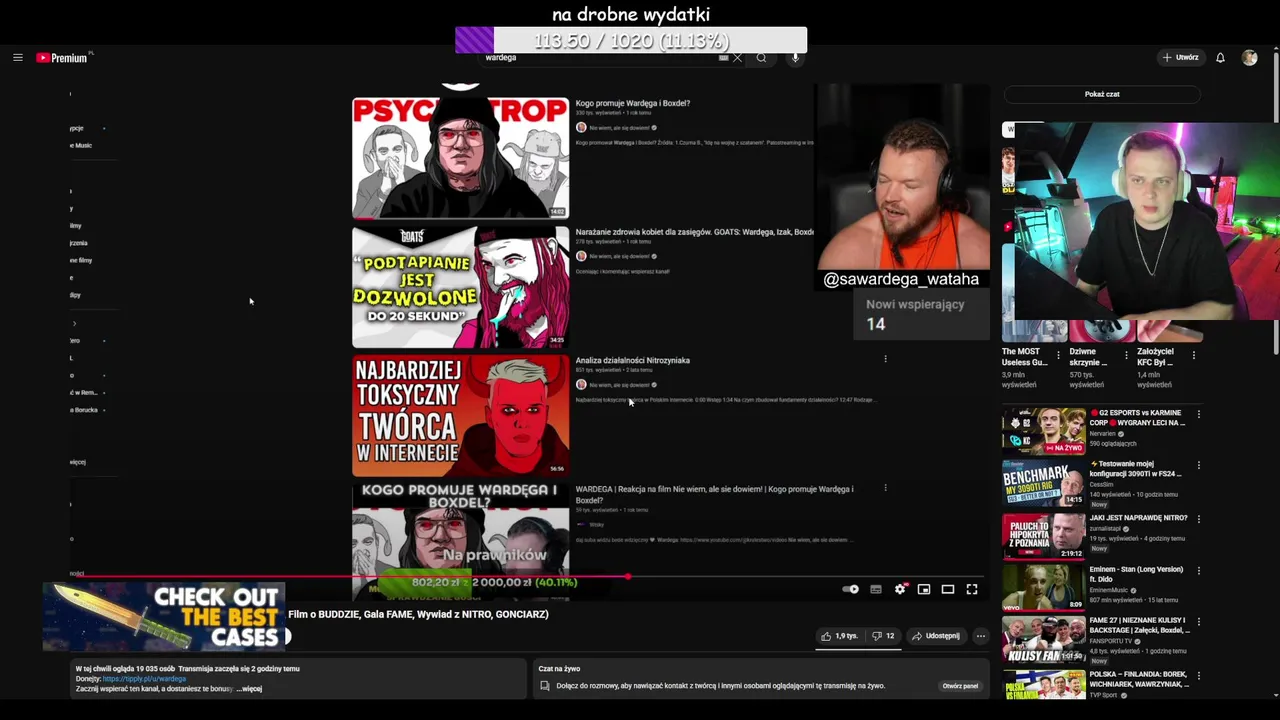Open options for 'Dziwne skrzynie' short
This screenshot has width=1280, height=720.
pos(1126,354)
